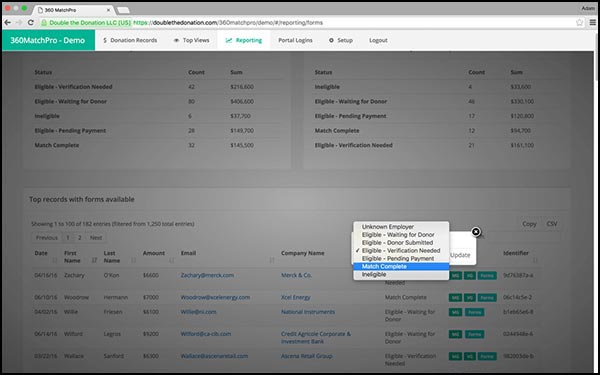Click the 360MatchPro - Demo brand link
This screenshot has height=375, width=600.
point(48,40)
